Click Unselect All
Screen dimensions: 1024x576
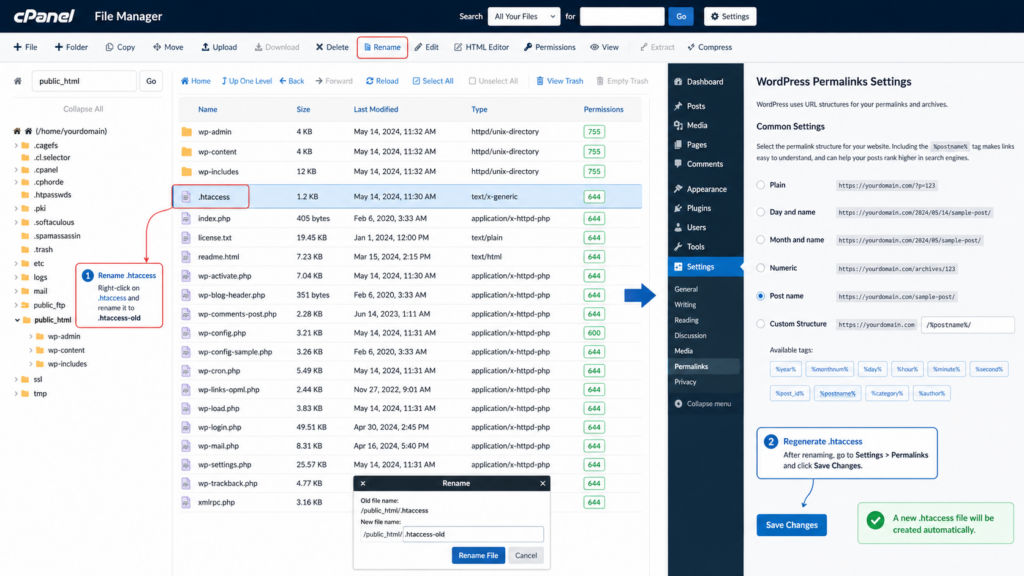click(493, 81)
